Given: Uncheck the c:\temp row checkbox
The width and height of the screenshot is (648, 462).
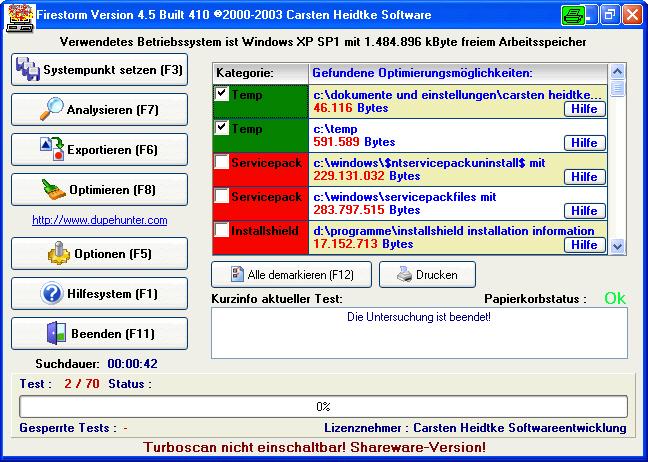Looking at the screenshot, I should click(222, 127).
